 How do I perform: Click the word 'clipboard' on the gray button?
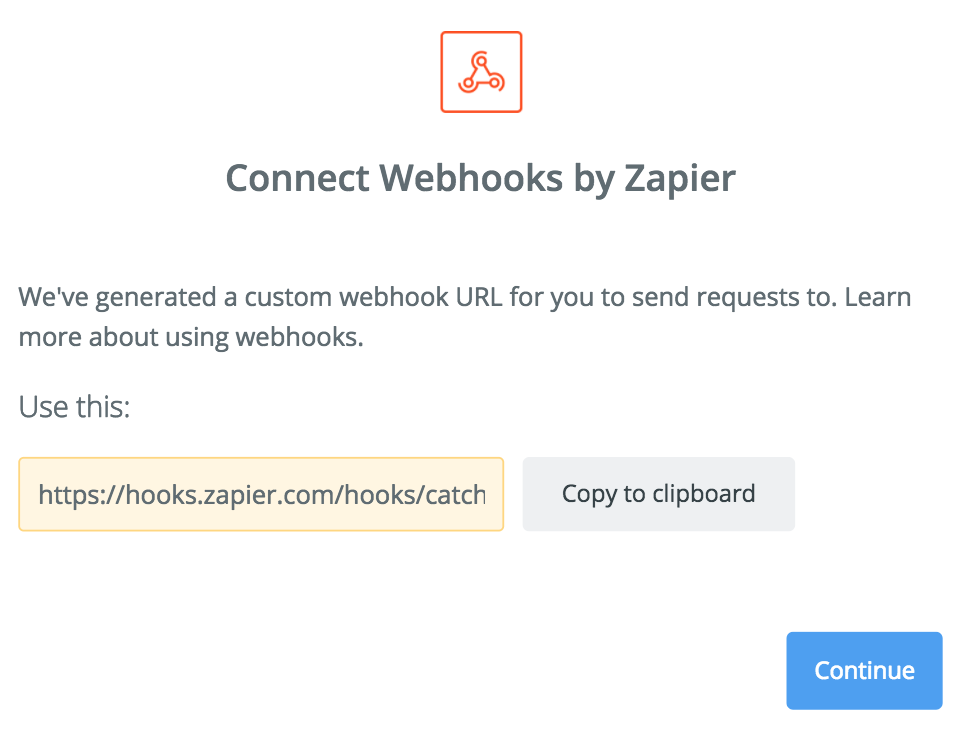point(704,493)
